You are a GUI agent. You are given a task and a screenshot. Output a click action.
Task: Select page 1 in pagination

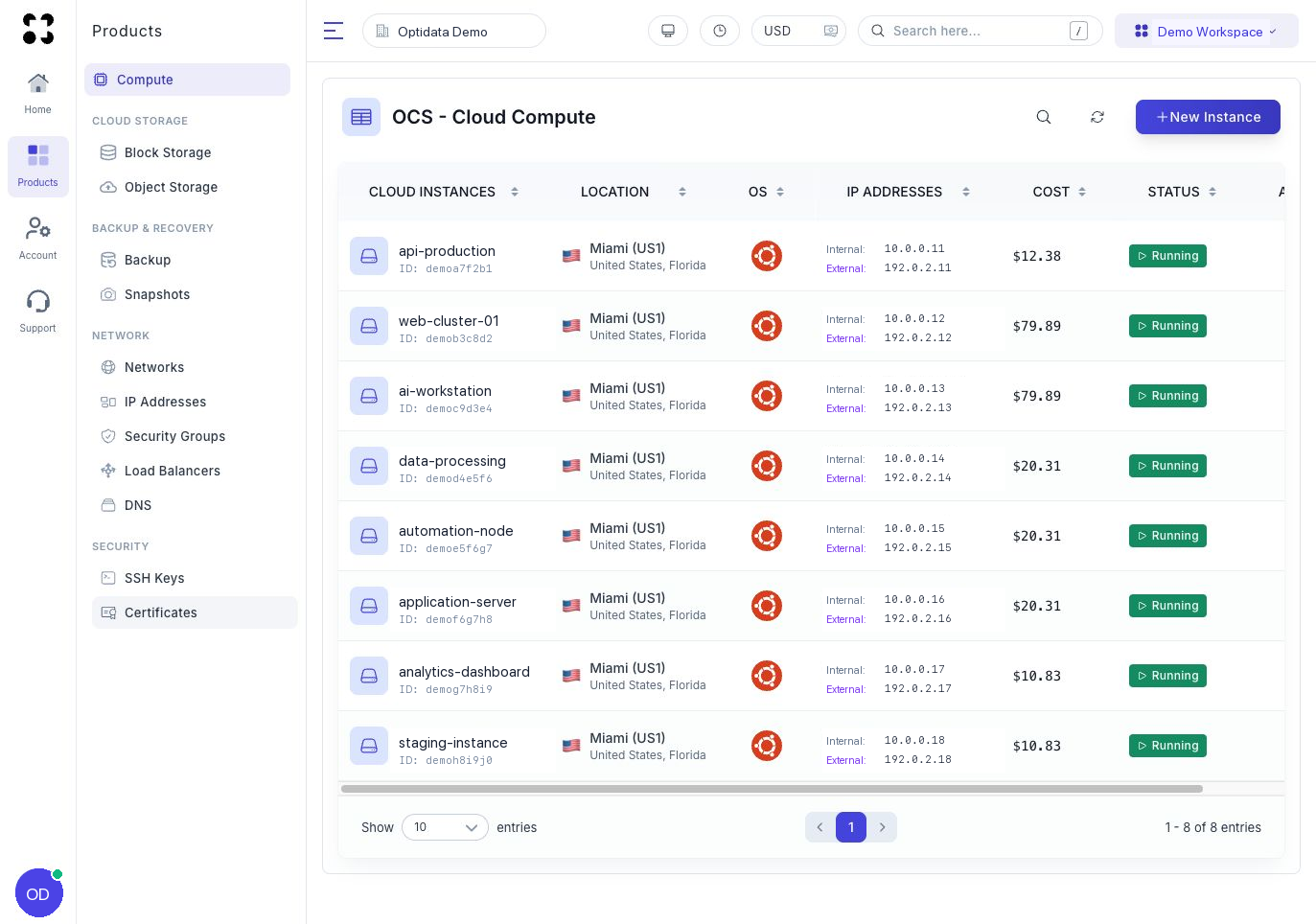[851, 827]
